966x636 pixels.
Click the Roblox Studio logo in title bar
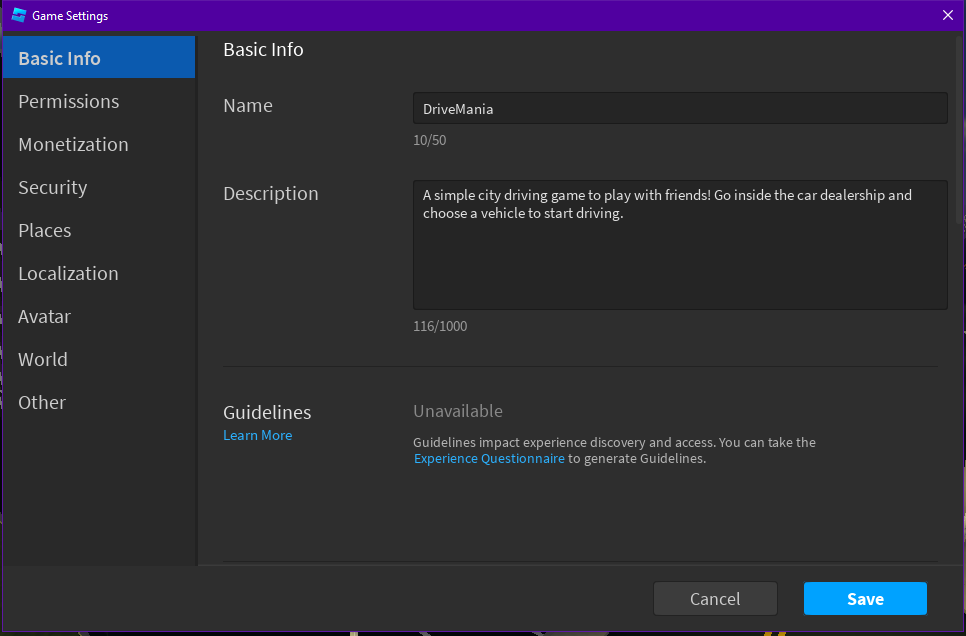18,16
